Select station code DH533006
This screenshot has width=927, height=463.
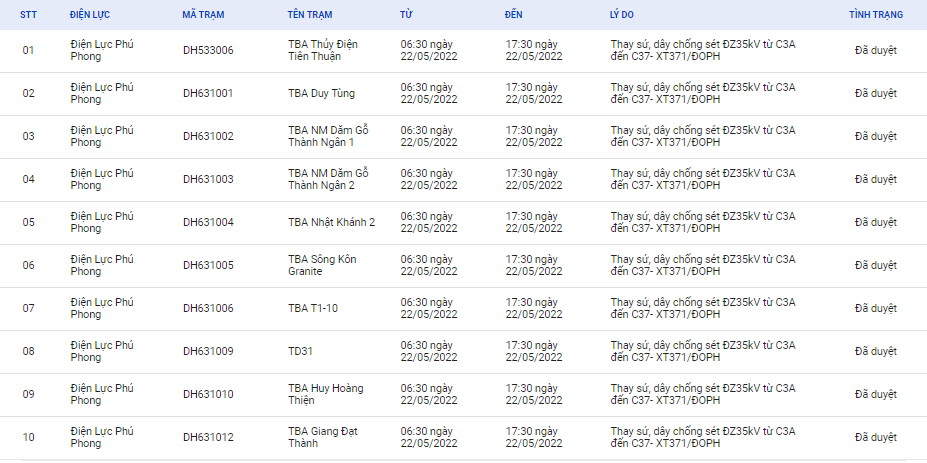[208, 50]
